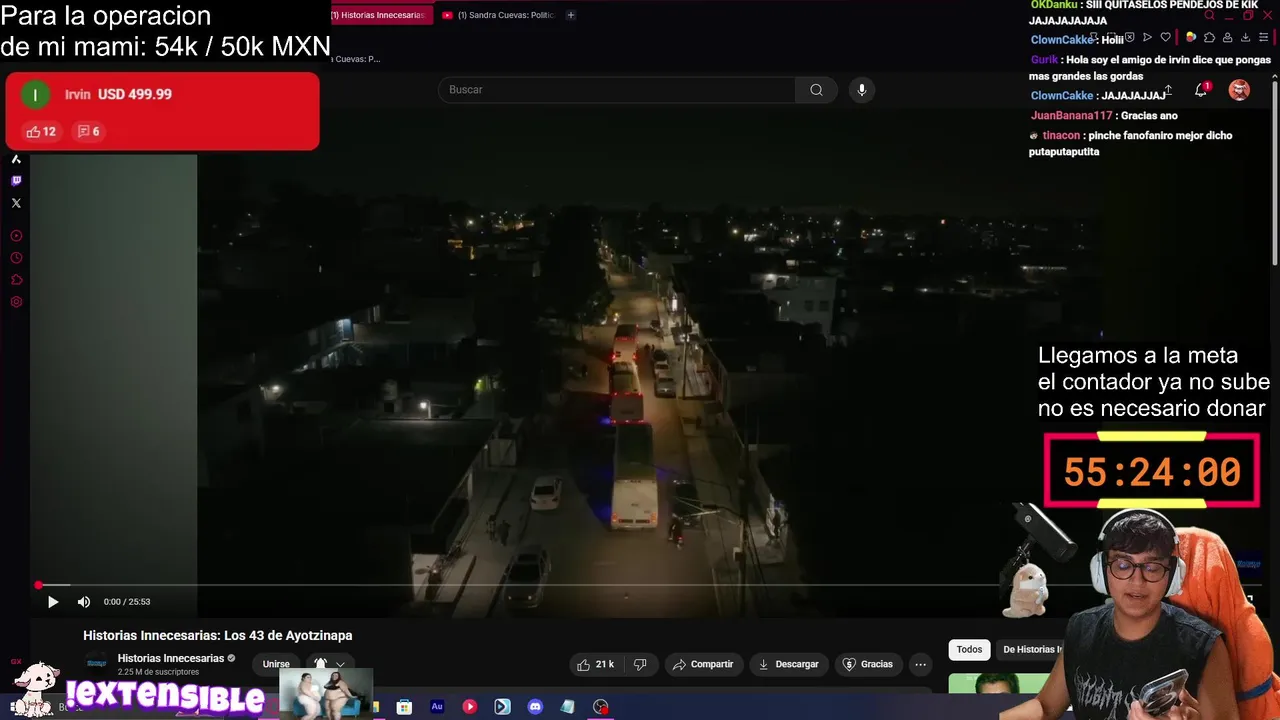Switch to Sandra Cuevas browser tab
Image resolution: width=1280 pixels, height=720 pixels.
pyautogui.click(x=498, y=15)
